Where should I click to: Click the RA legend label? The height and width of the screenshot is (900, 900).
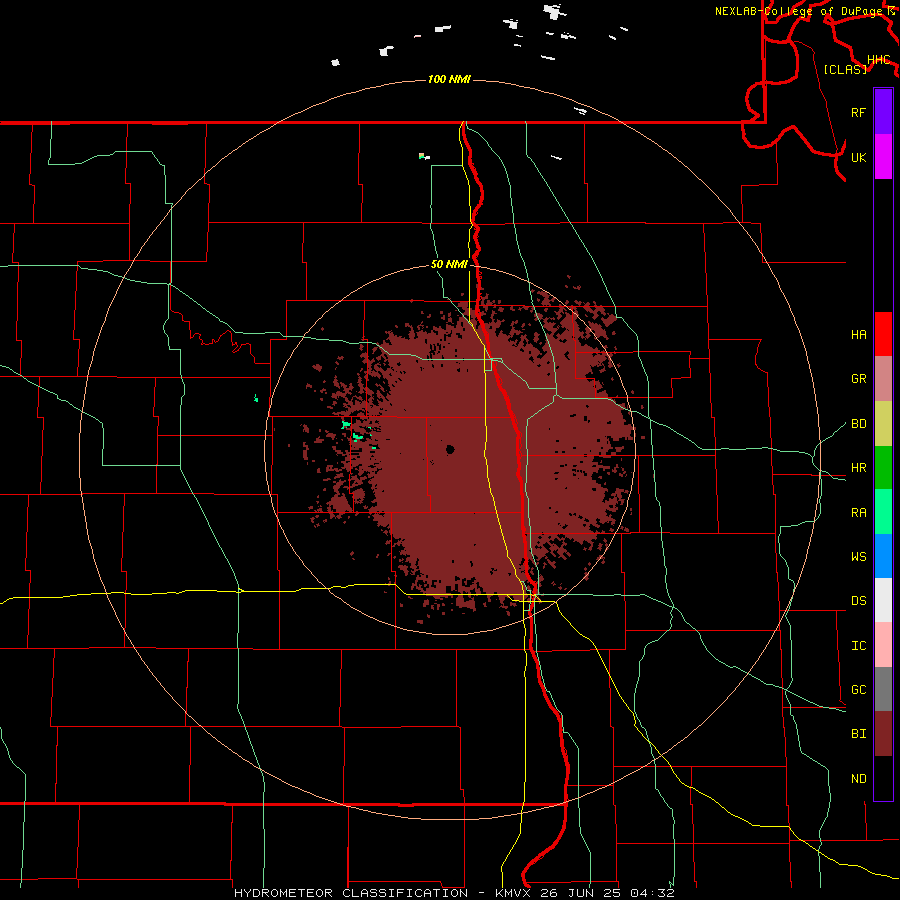858,513
